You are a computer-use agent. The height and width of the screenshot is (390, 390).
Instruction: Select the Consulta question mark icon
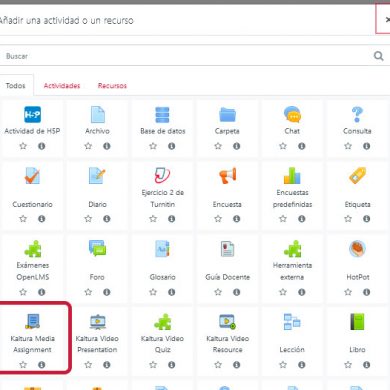[x=357, y=115]
